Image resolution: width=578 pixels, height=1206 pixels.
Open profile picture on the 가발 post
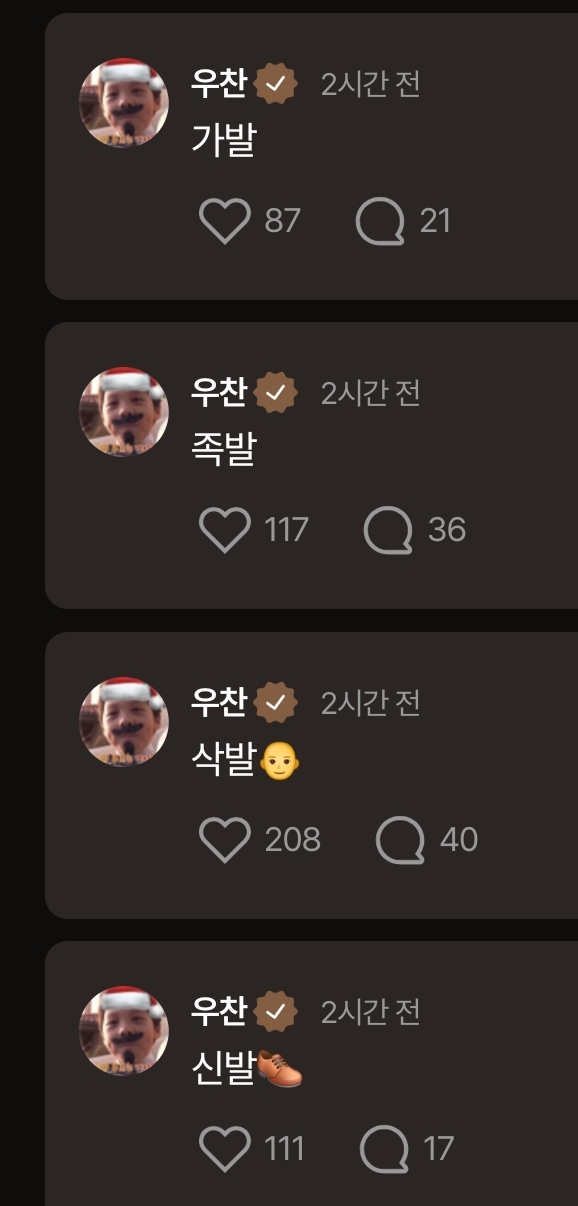pyautogui.click(x=124, y=103)
